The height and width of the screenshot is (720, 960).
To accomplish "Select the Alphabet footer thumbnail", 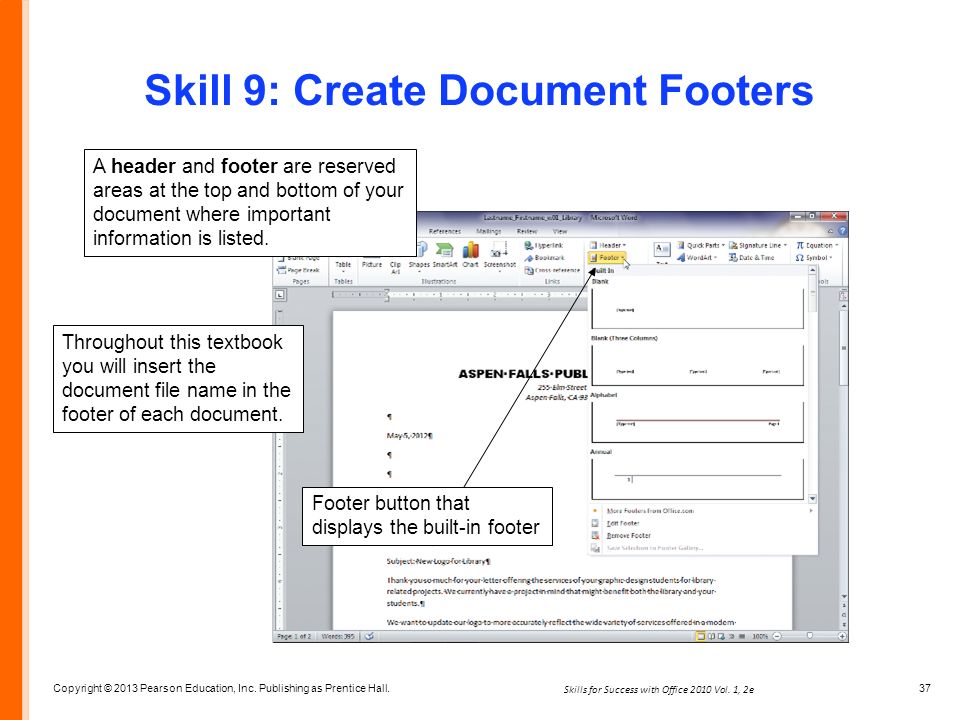I will [697, 422].
